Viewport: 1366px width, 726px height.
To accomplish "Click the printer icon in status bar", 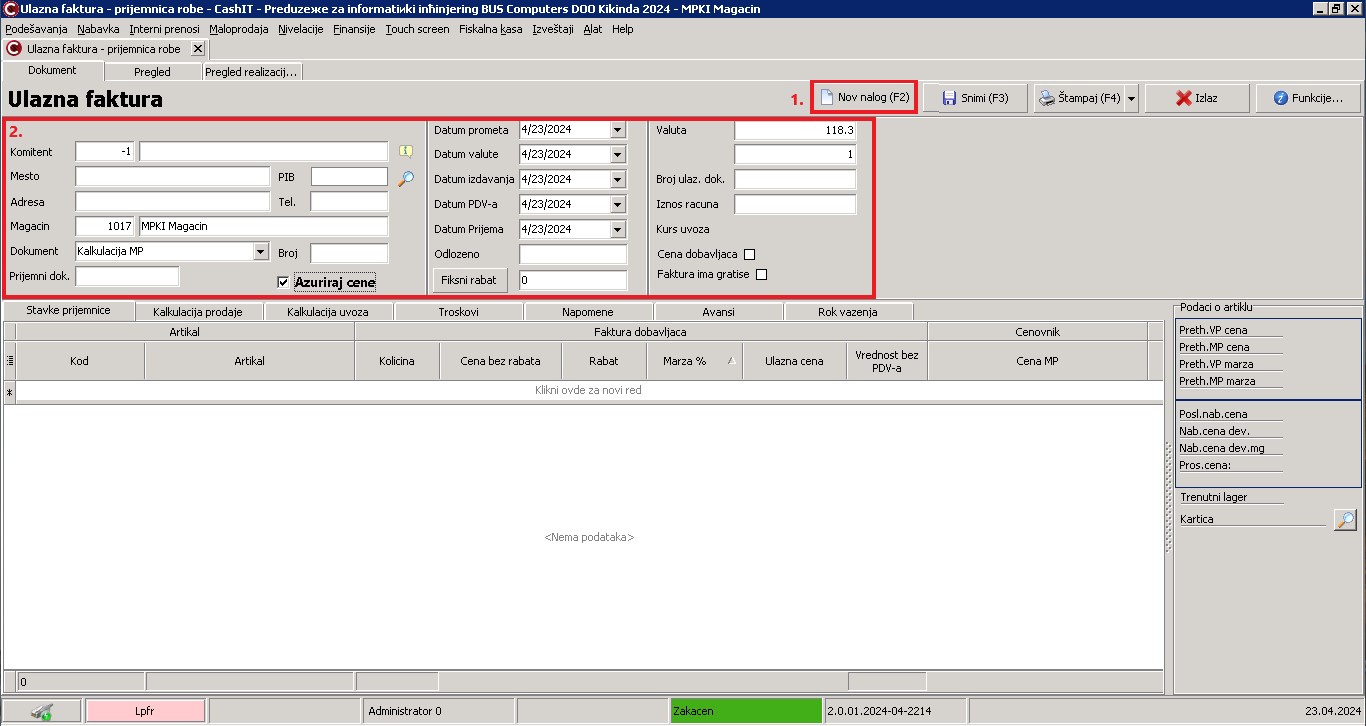I will 42,712.
